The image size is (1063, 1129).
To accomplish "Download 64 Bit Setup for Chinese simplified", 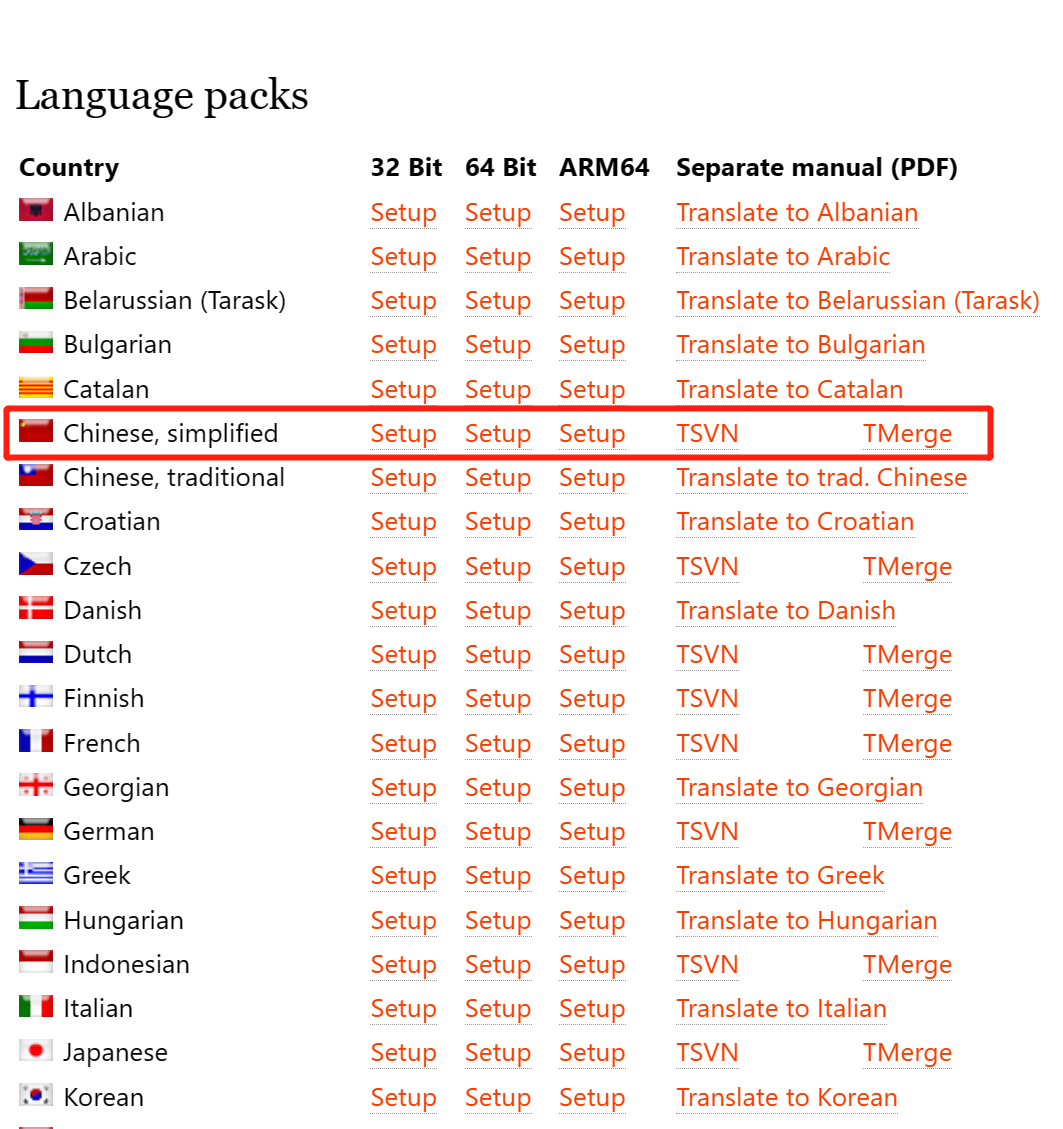I will [x=497, y=434].
